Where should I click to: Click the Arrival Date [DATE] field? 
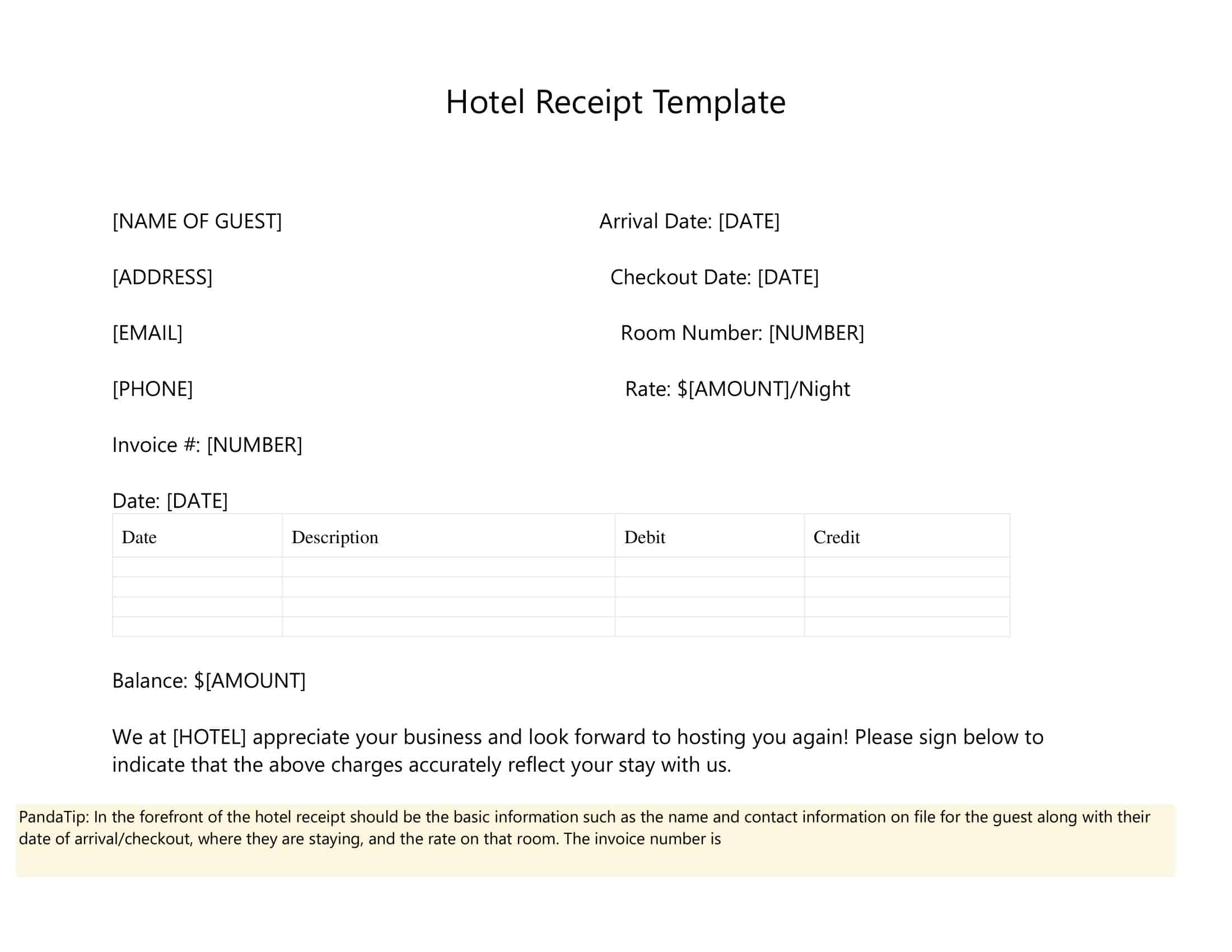click(689, 221)
